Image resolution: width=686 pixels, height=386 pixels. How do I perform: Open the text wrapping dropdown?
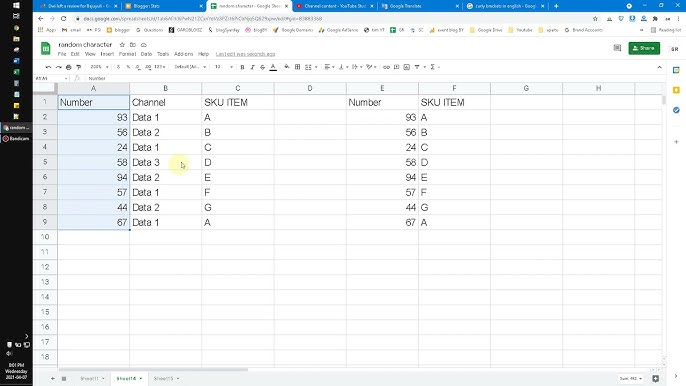357,67
